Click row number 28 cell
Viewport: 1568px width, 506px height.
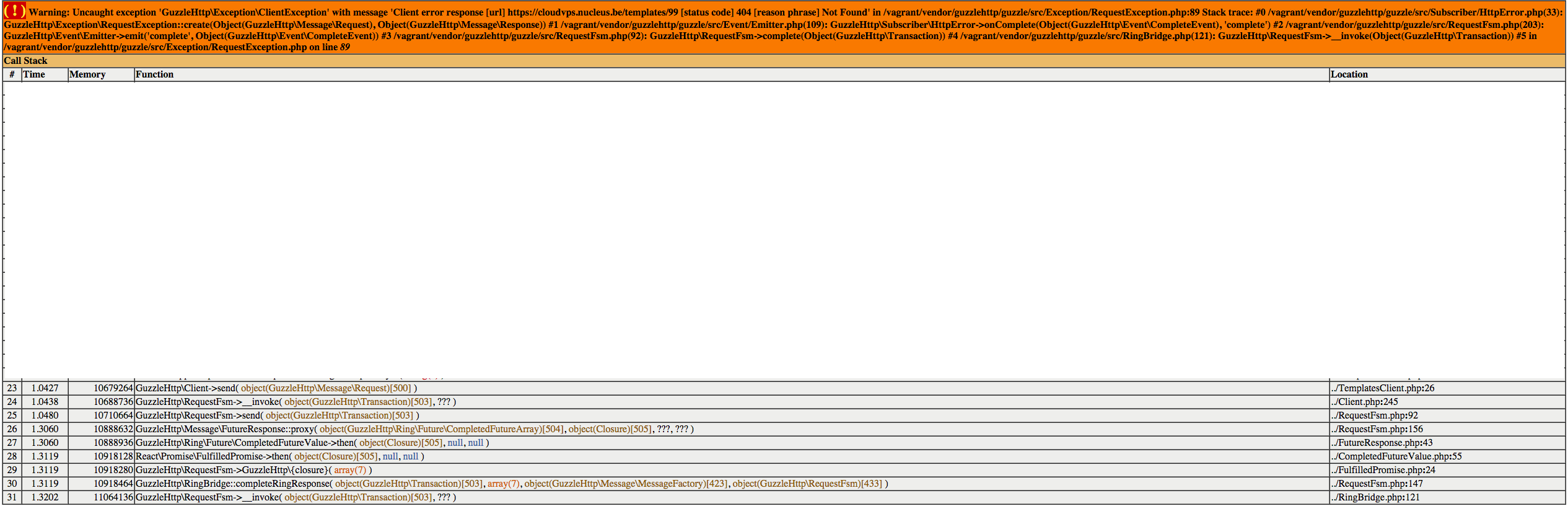(x=12, y=456)
